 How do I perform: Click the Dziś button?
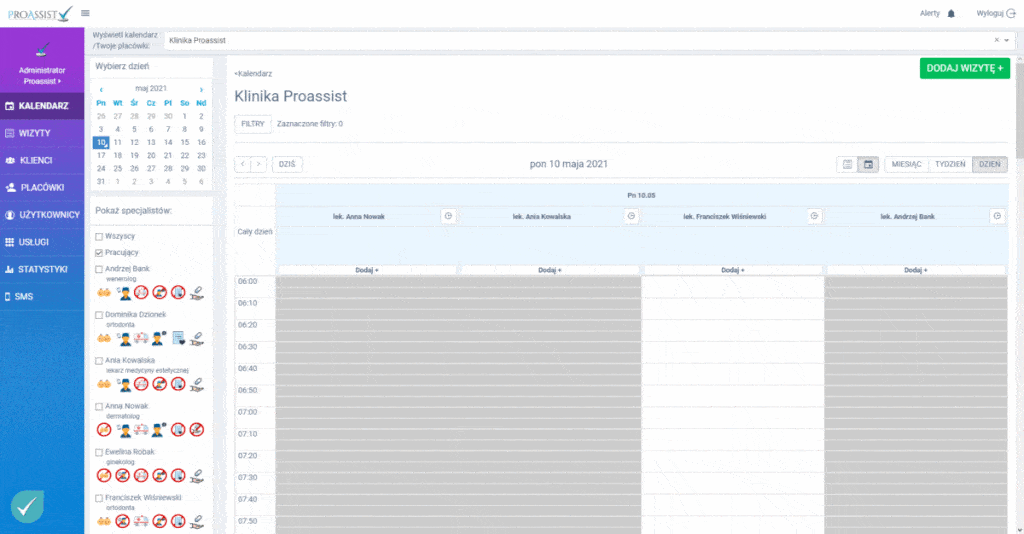point(287,165)
